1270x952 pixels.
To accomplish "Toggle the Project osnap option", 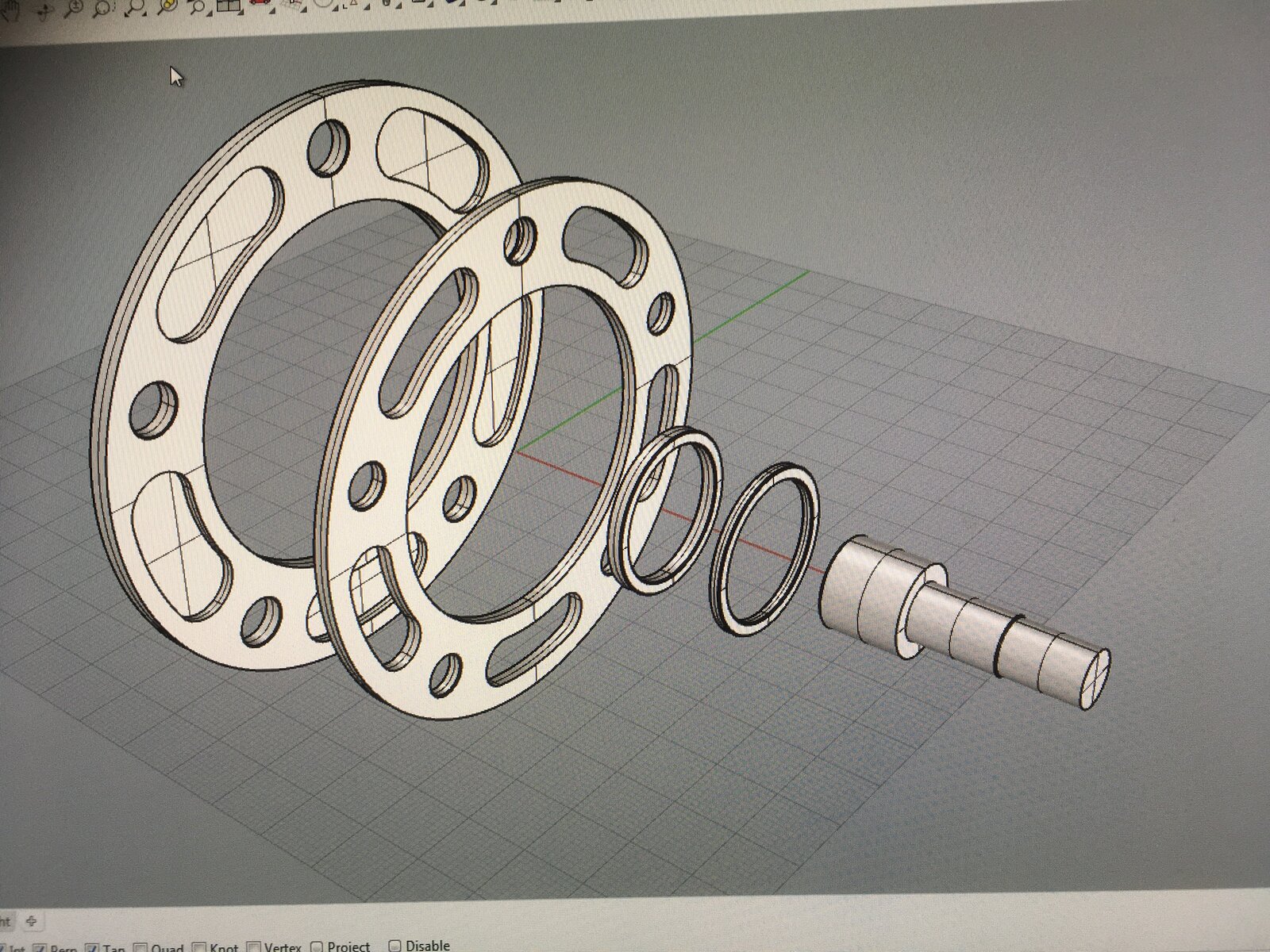I will [x=317, y=946].
